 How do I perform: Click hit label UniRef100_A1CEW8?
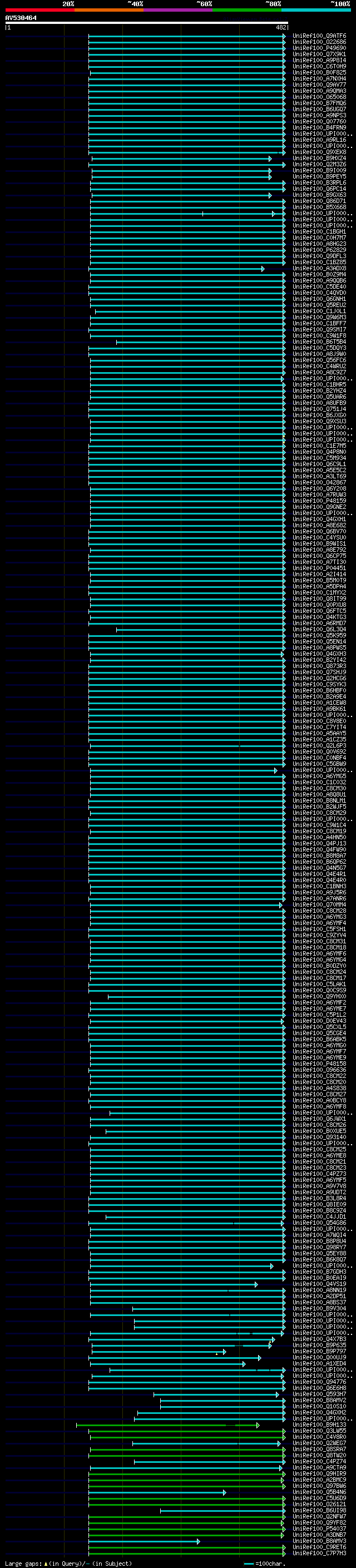click(319, 703)
